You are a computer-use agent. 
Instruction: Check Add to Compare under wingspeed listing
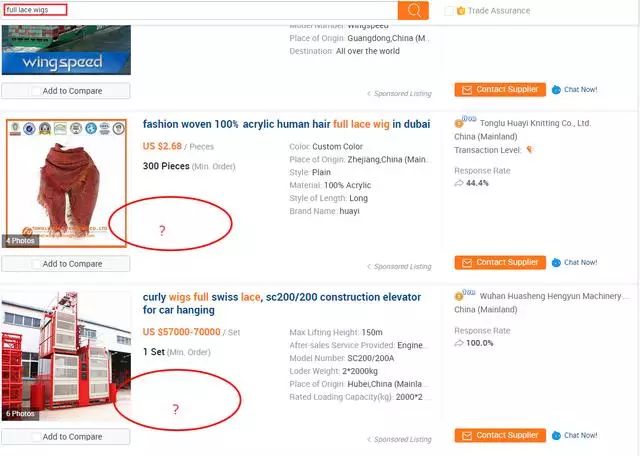pos(36,91)
